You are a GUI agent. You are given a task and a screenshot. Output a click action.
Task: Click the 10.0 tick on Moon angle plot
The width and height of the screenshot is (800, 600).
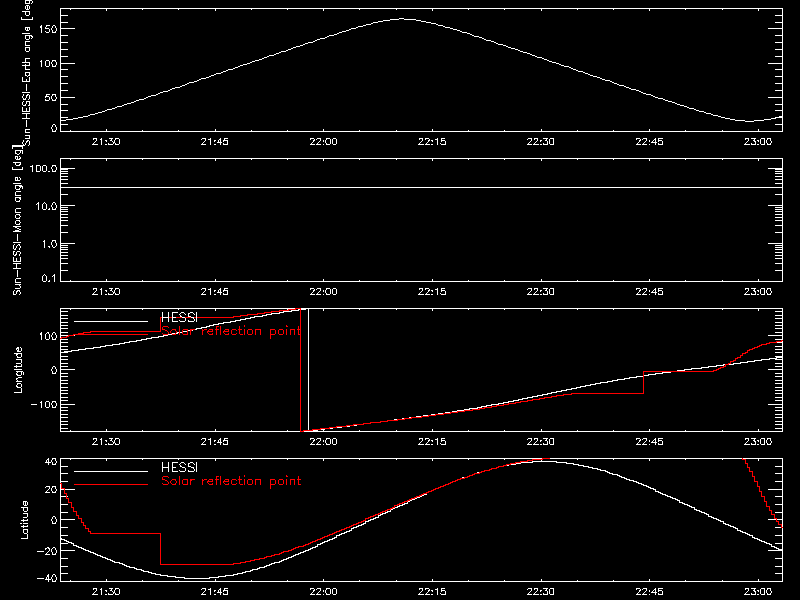click(46, 207)
